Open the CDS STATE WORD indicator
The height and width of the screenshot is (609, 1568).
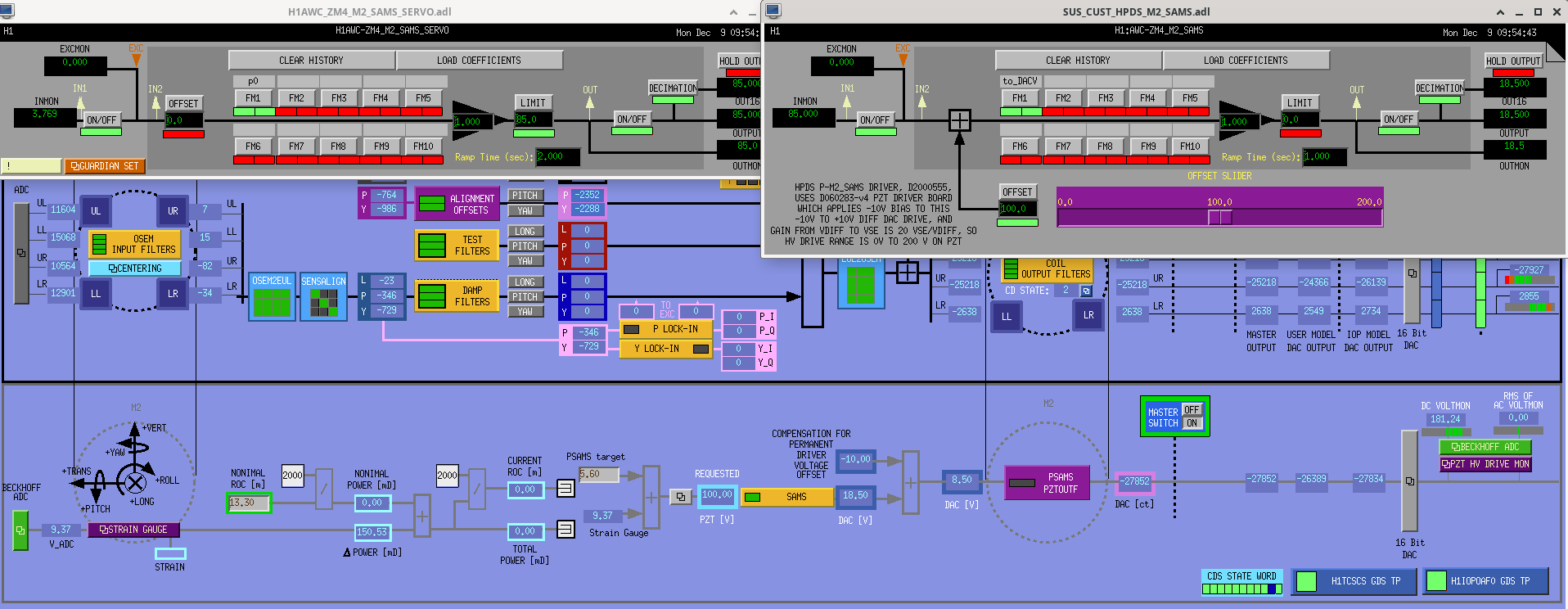click(1241, 582)
